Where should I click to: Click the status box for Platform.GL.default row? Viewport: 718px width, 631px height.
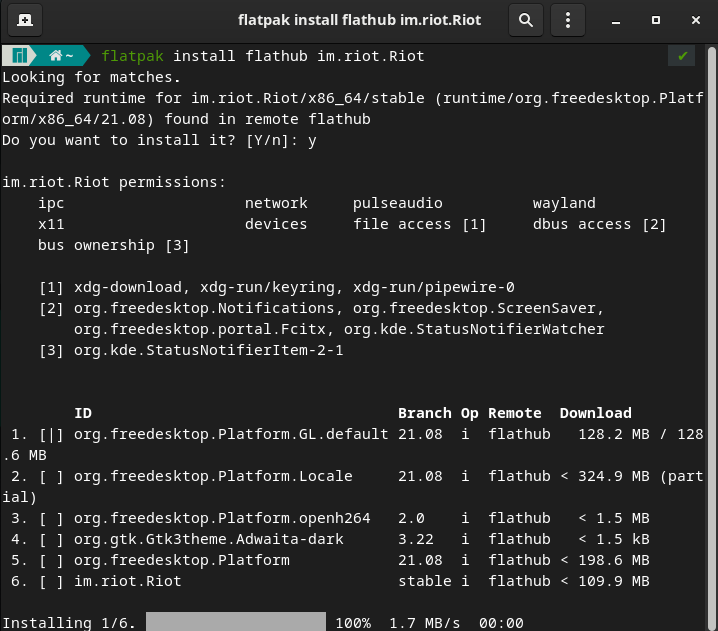pos(51,434)
